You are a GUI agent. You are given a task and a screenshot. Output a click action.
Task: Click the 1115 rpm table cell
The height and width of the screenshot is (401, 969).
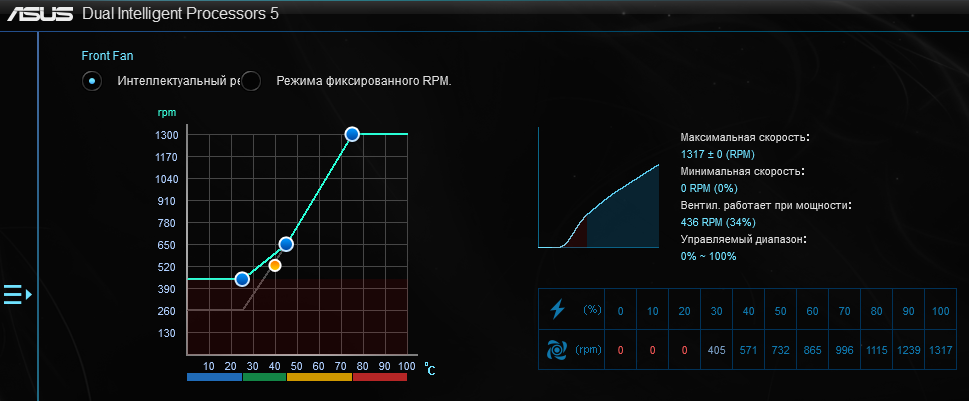pyautogui.click(x=876, y=350)
